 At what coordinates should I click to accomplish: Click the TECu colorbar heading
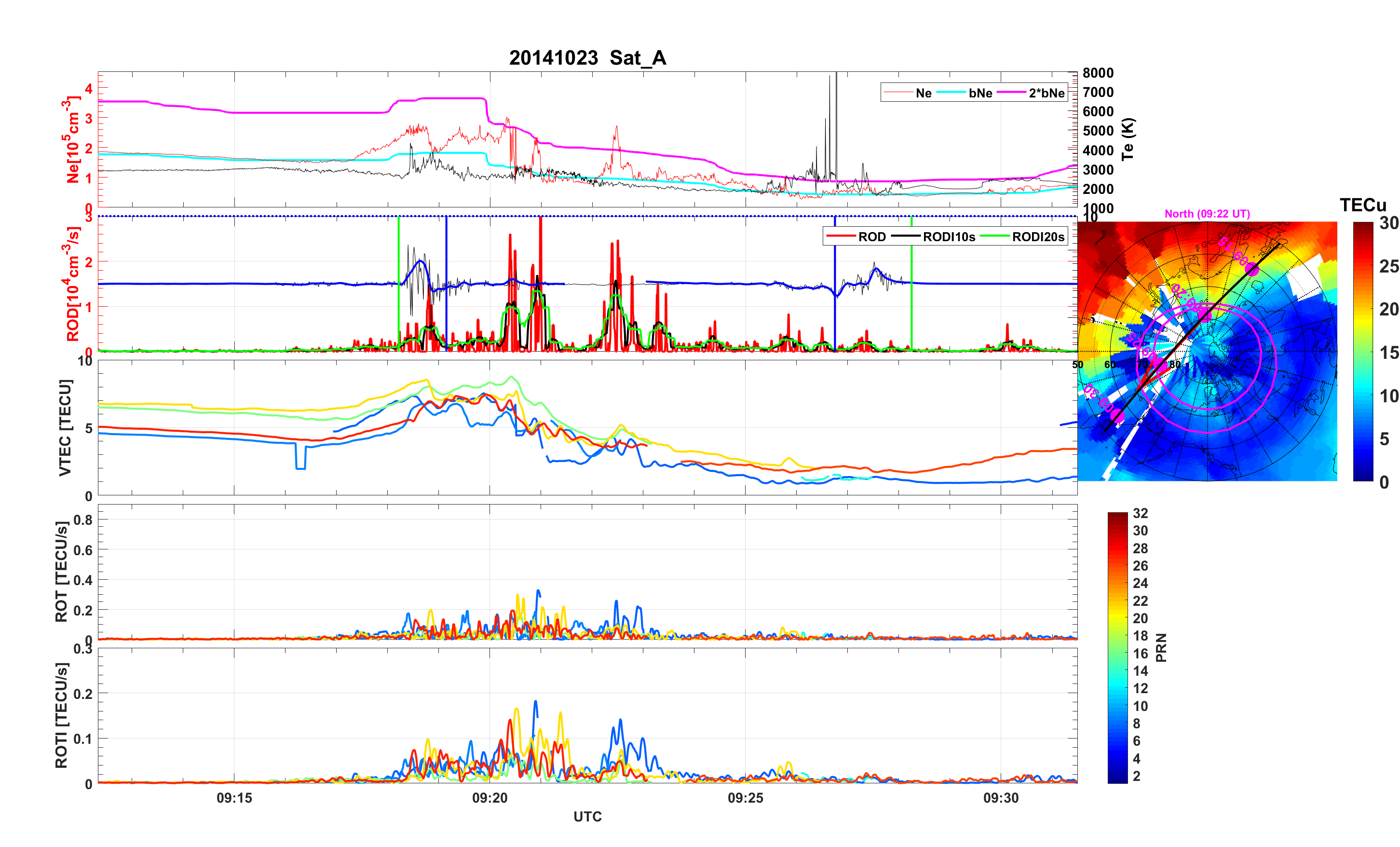pyautogui.click(x=1363, y=205)
